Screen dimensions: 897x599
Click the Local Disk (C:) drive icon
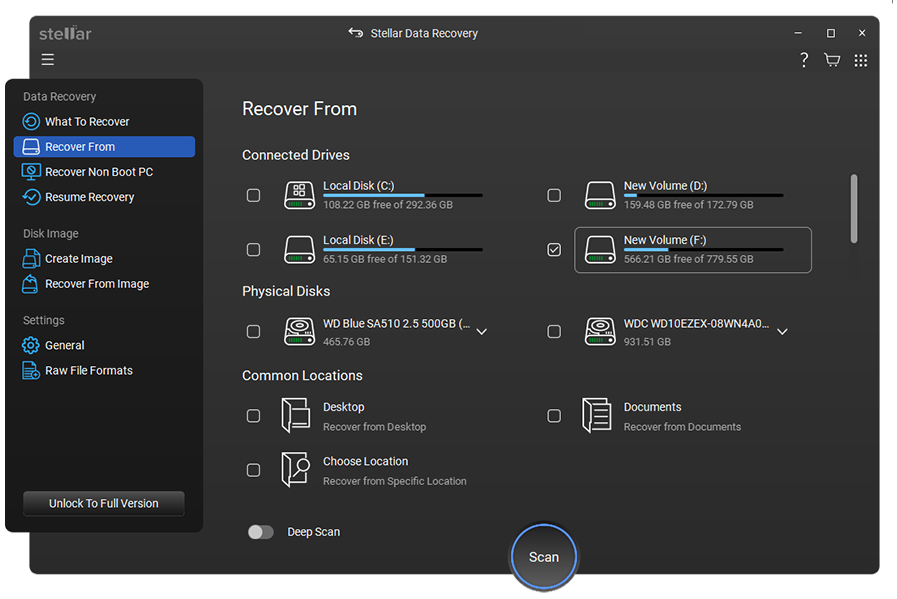click(299, 195)
